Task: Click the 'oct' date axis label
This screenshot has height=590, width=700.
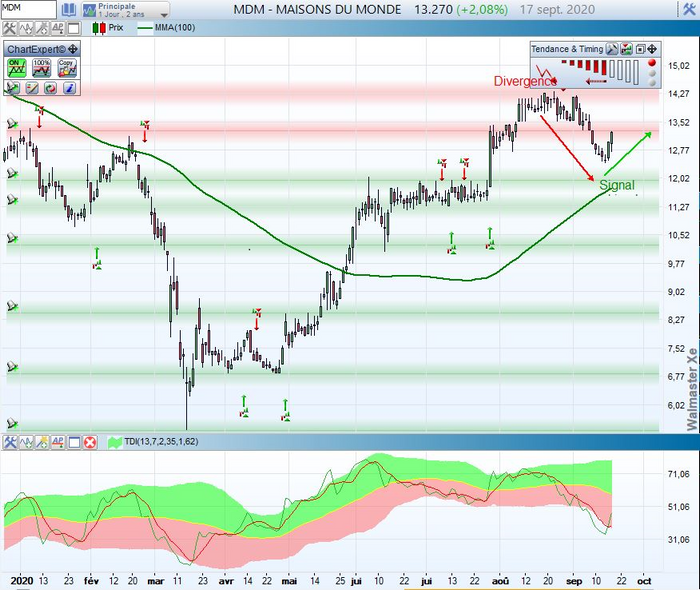Action: (644, 581)
